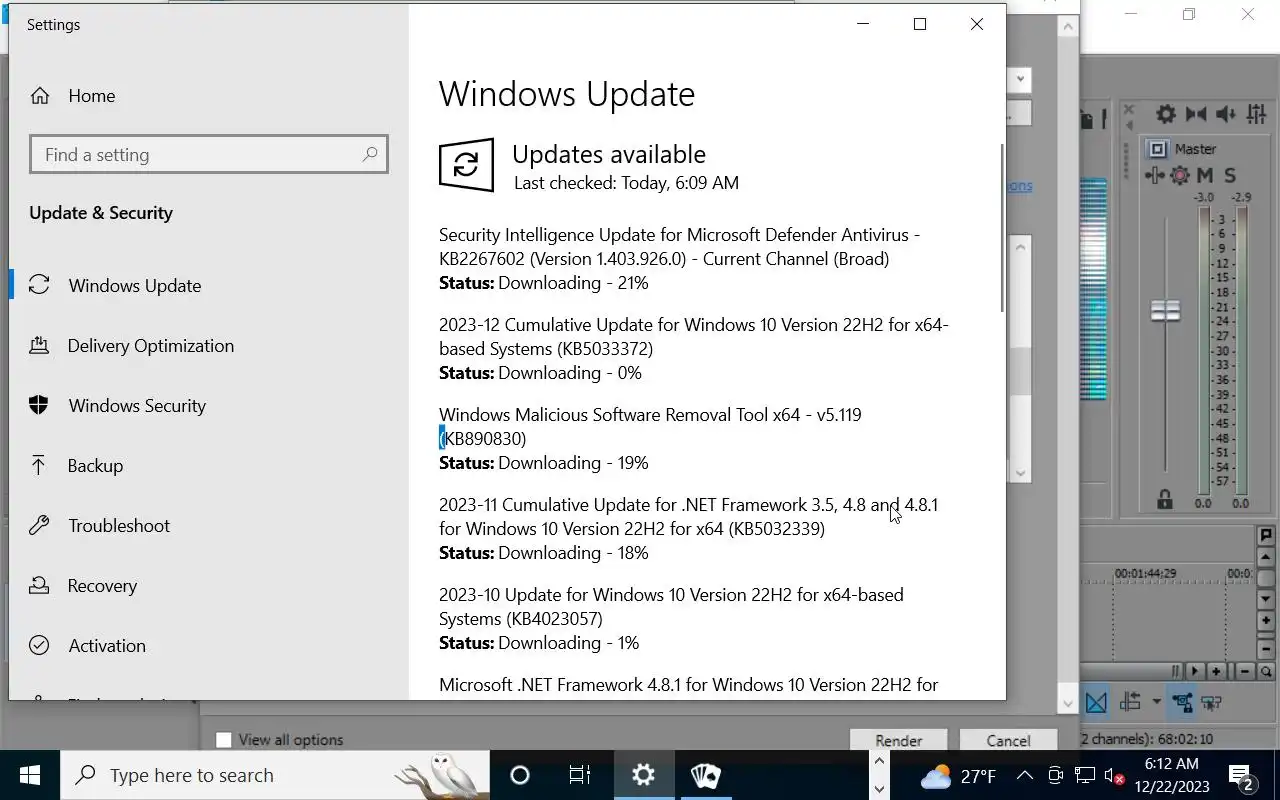The width and height of the screenshot is (1280, 800).
Task: Click the left Master peak meter
Action: 1203,350
